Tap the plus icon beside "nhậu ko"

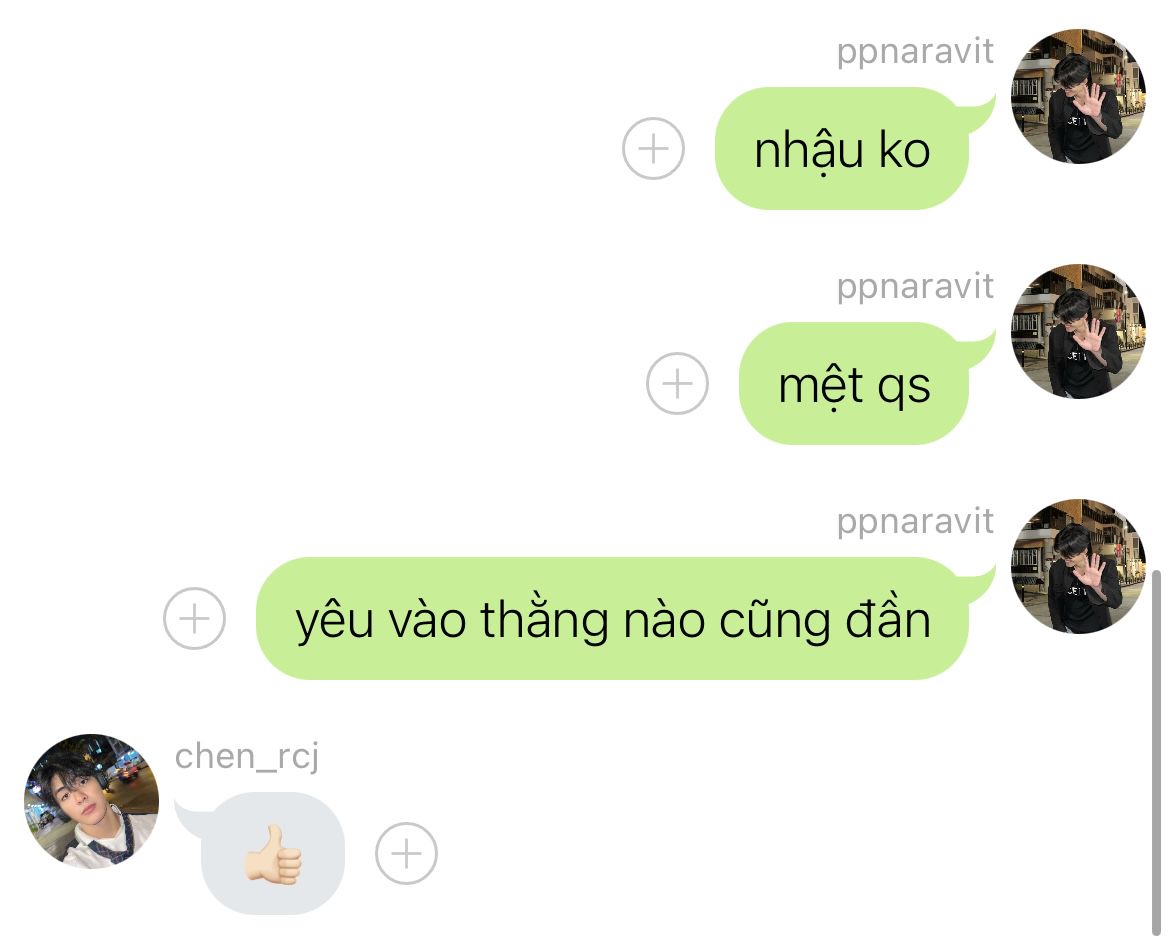point(653,149)
